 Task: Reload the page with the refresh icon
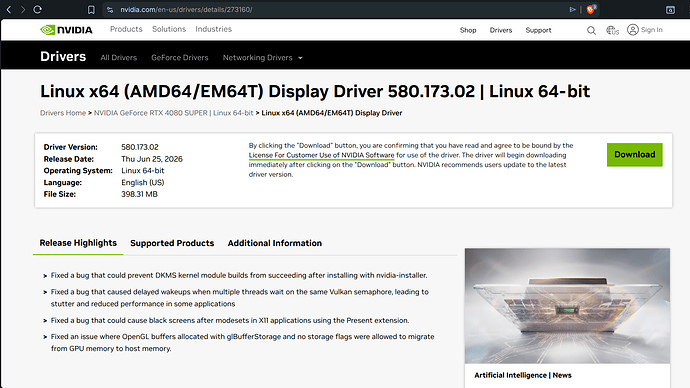point(37,9)
